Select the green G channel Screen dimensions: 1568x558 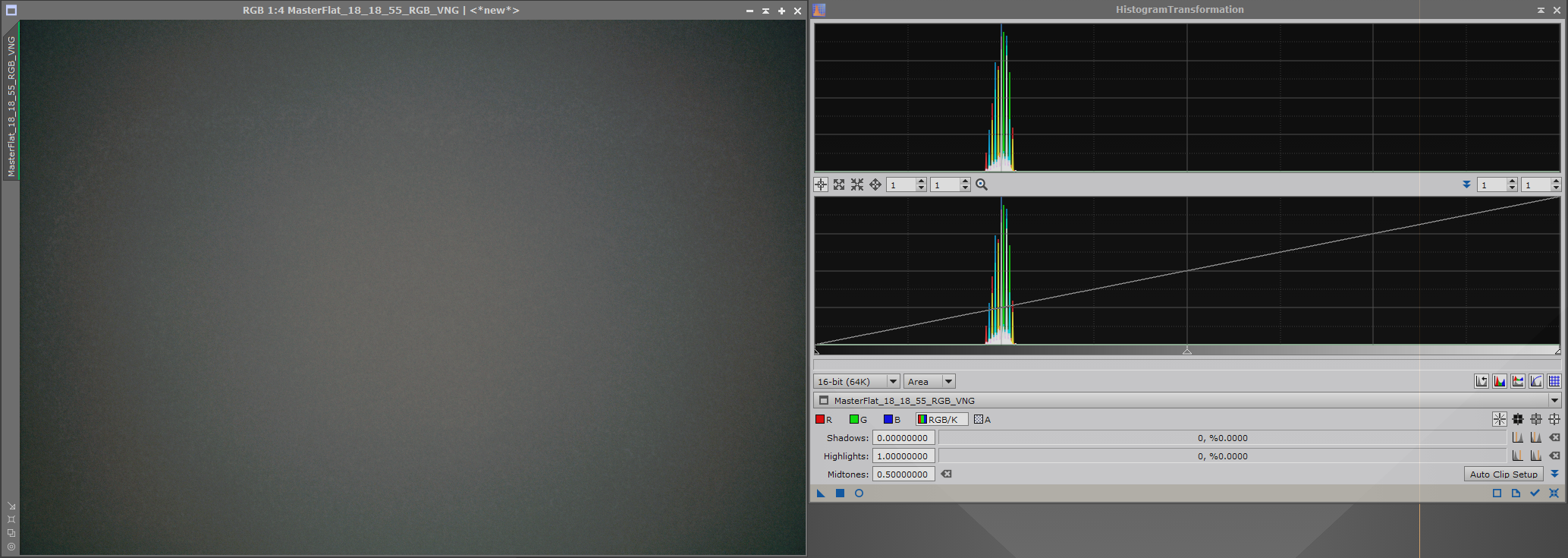pos(858,419)
